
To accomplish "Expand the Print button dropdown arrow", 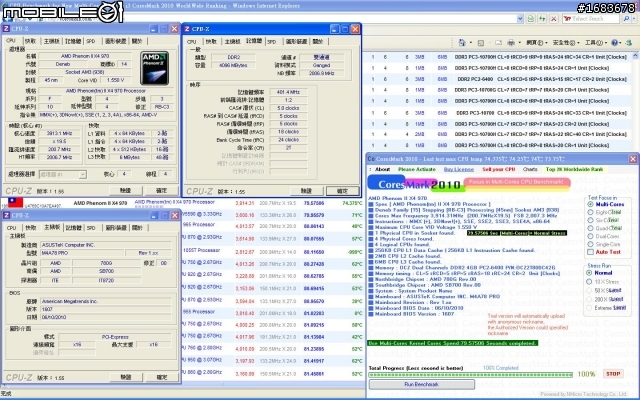I will (x=519, y=42).
